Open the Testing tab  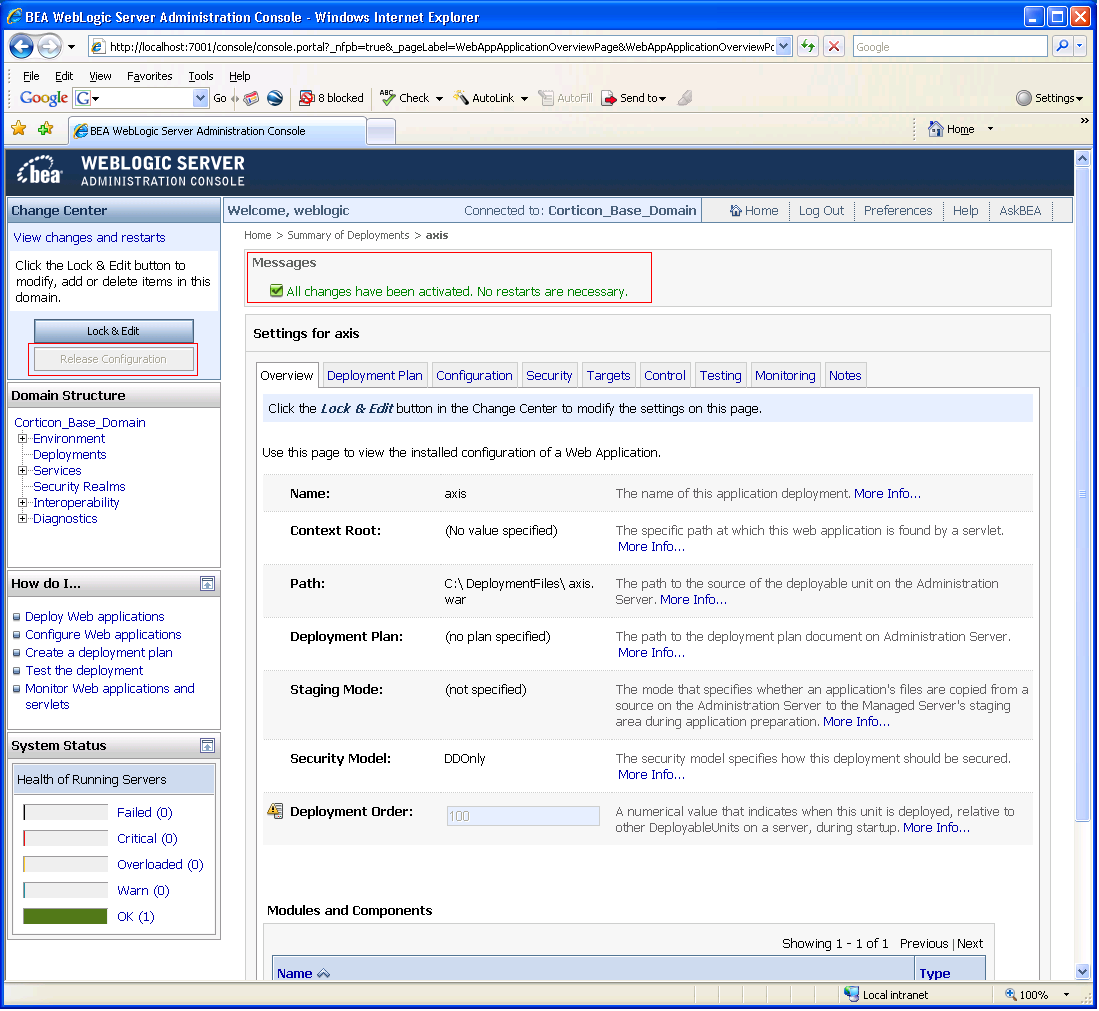point(721,376)
